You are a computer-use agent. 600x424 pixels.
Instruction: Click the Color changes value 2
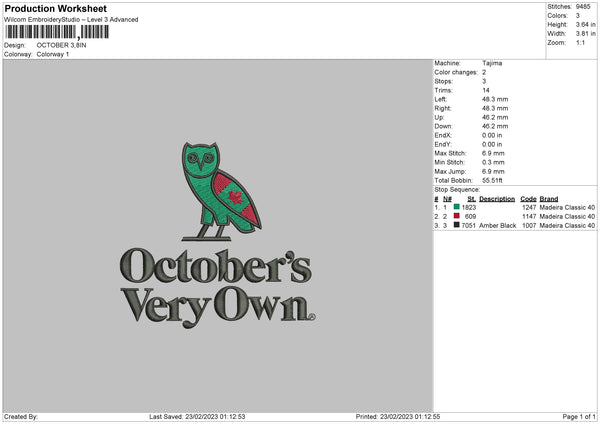pos(484,72)
